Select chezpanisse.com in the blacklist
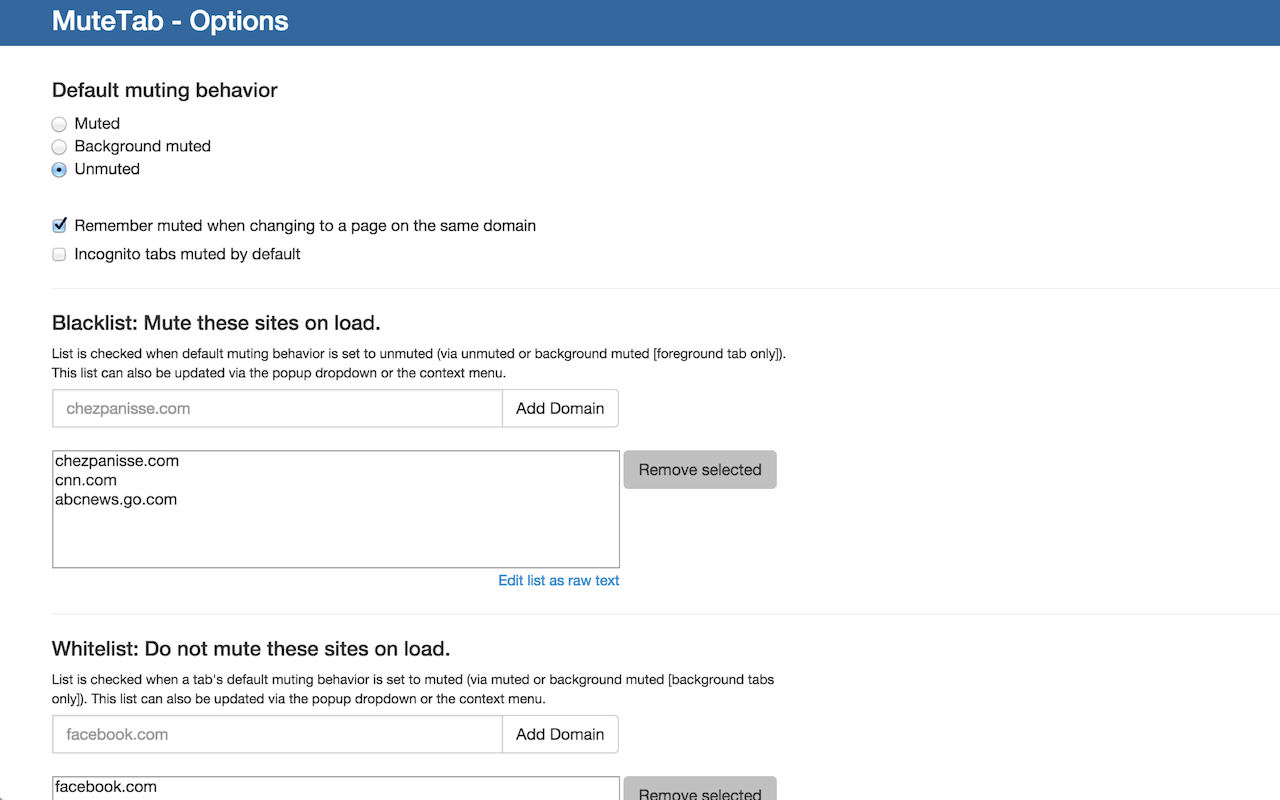 pyautogui.click(x=117, y=461)
